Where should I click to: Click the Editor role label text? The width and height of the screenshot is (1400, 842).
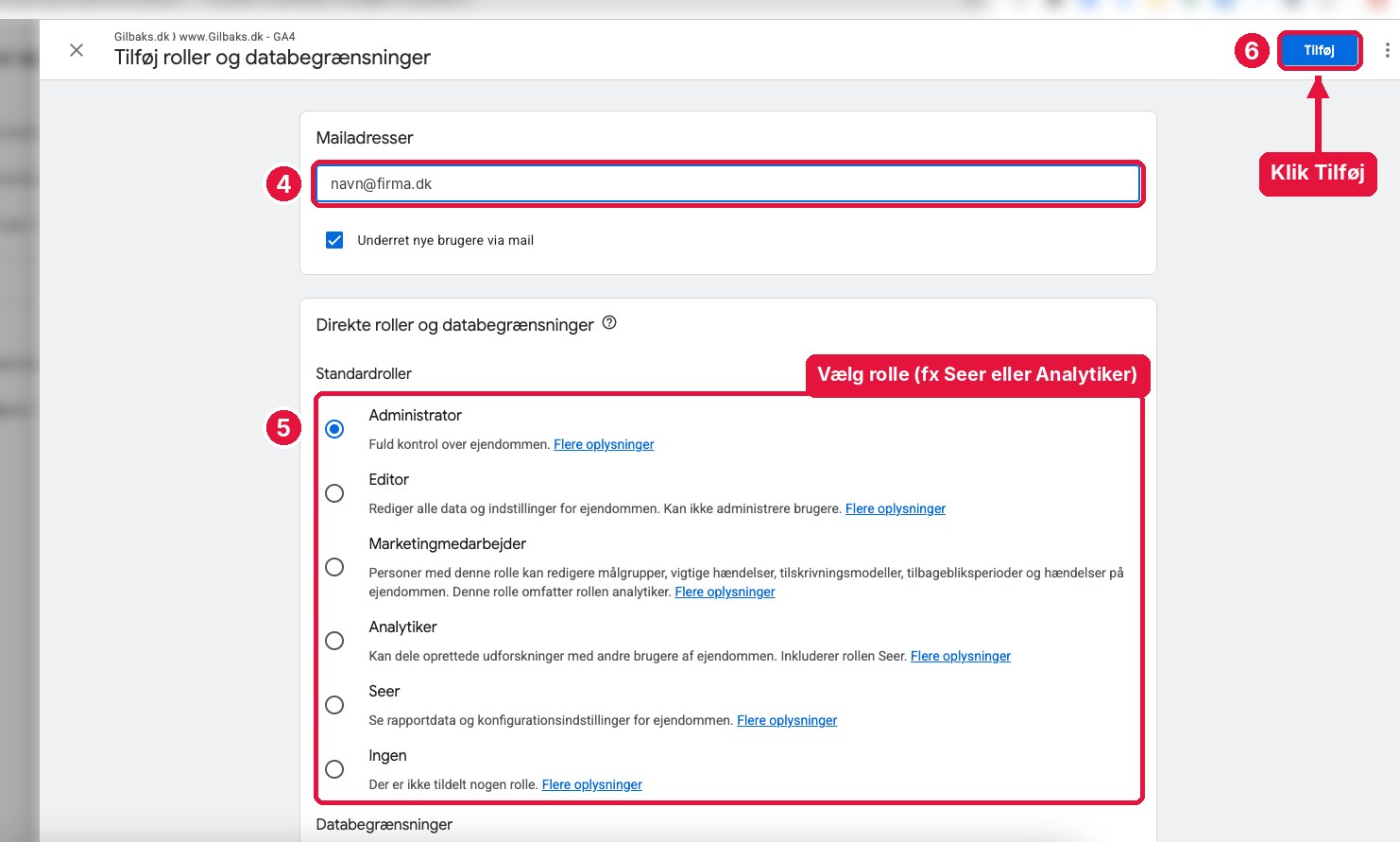point(389,479)
